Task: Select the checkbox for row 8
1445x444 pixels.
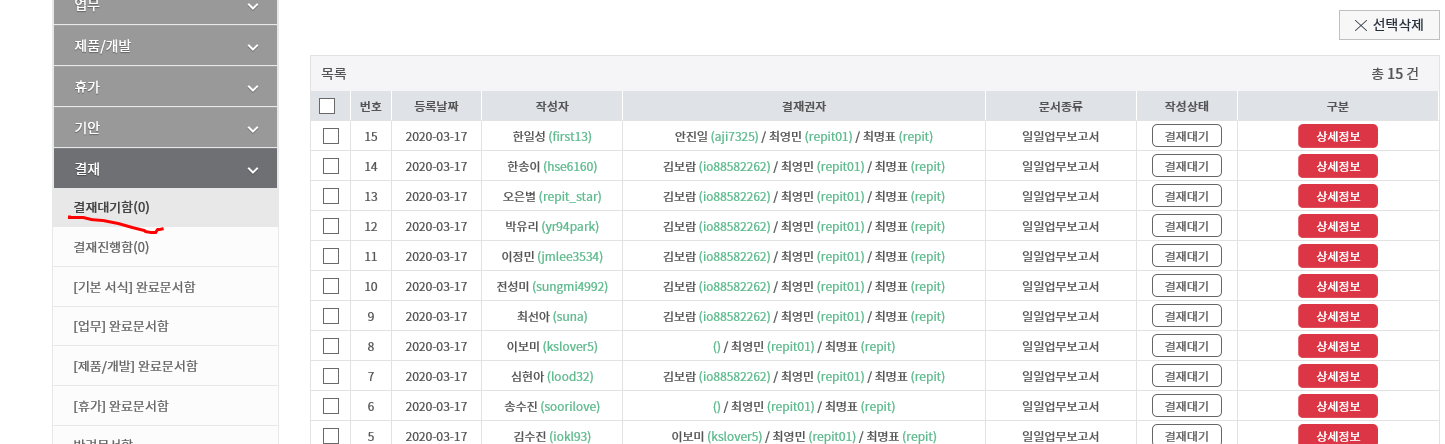Action: click(x=331, y=346)
